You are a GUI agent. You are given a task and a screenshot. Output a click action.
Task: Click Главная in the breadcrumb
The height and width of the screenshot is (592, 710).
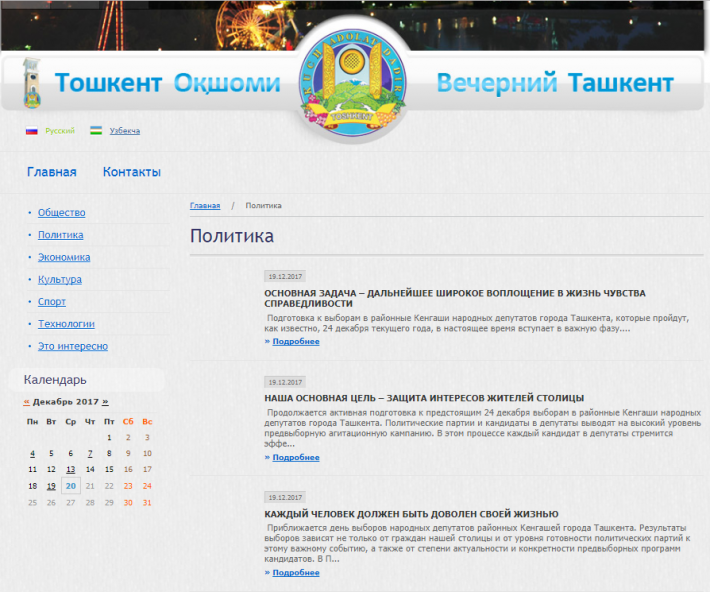[x=205, y=205]
